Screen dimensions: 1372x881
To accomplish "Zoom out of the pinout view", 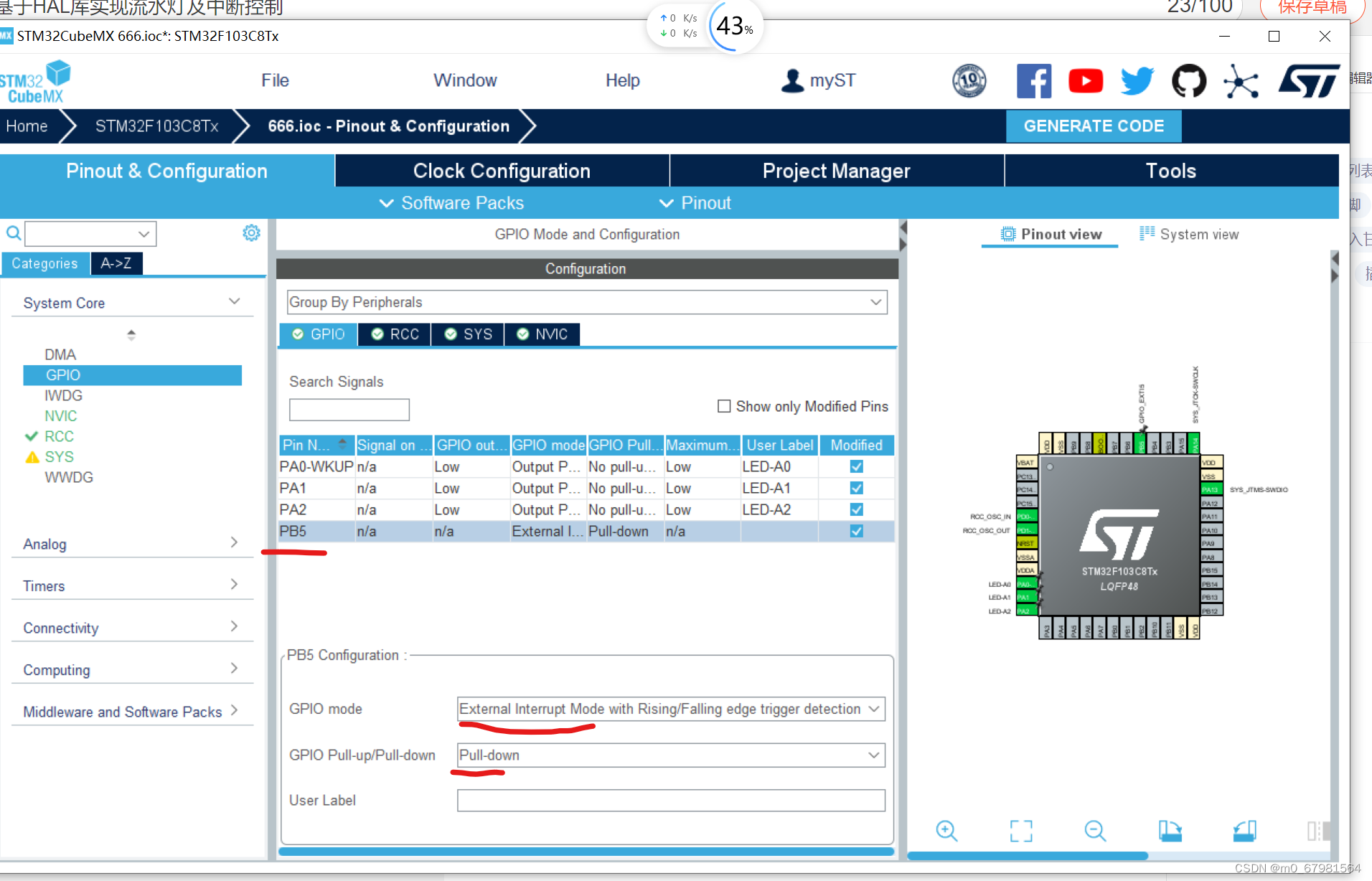I will (1095, 831).
